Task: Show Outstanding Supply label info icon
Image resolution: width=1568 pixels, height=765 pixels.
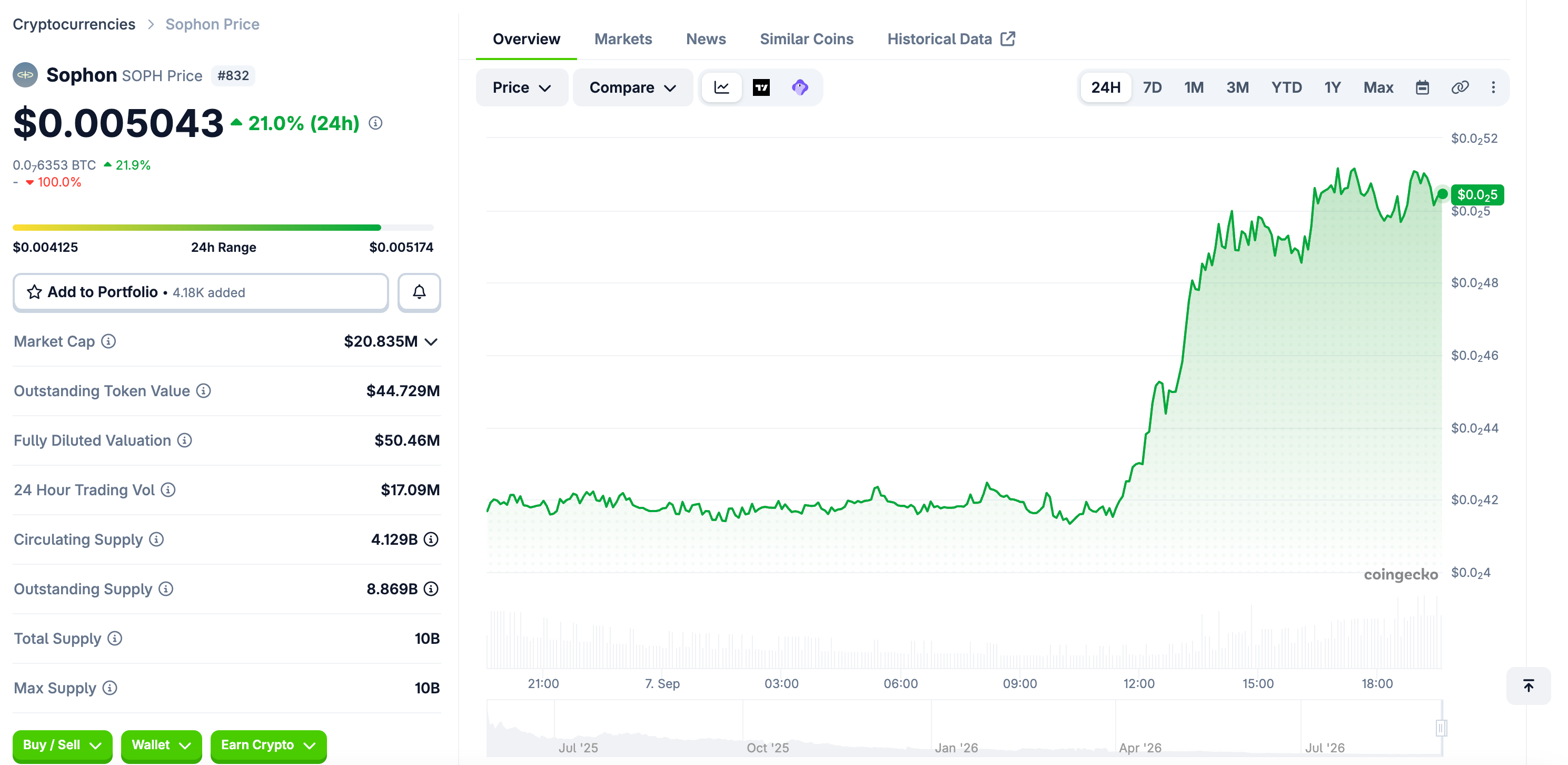Action: pos(165,589)
